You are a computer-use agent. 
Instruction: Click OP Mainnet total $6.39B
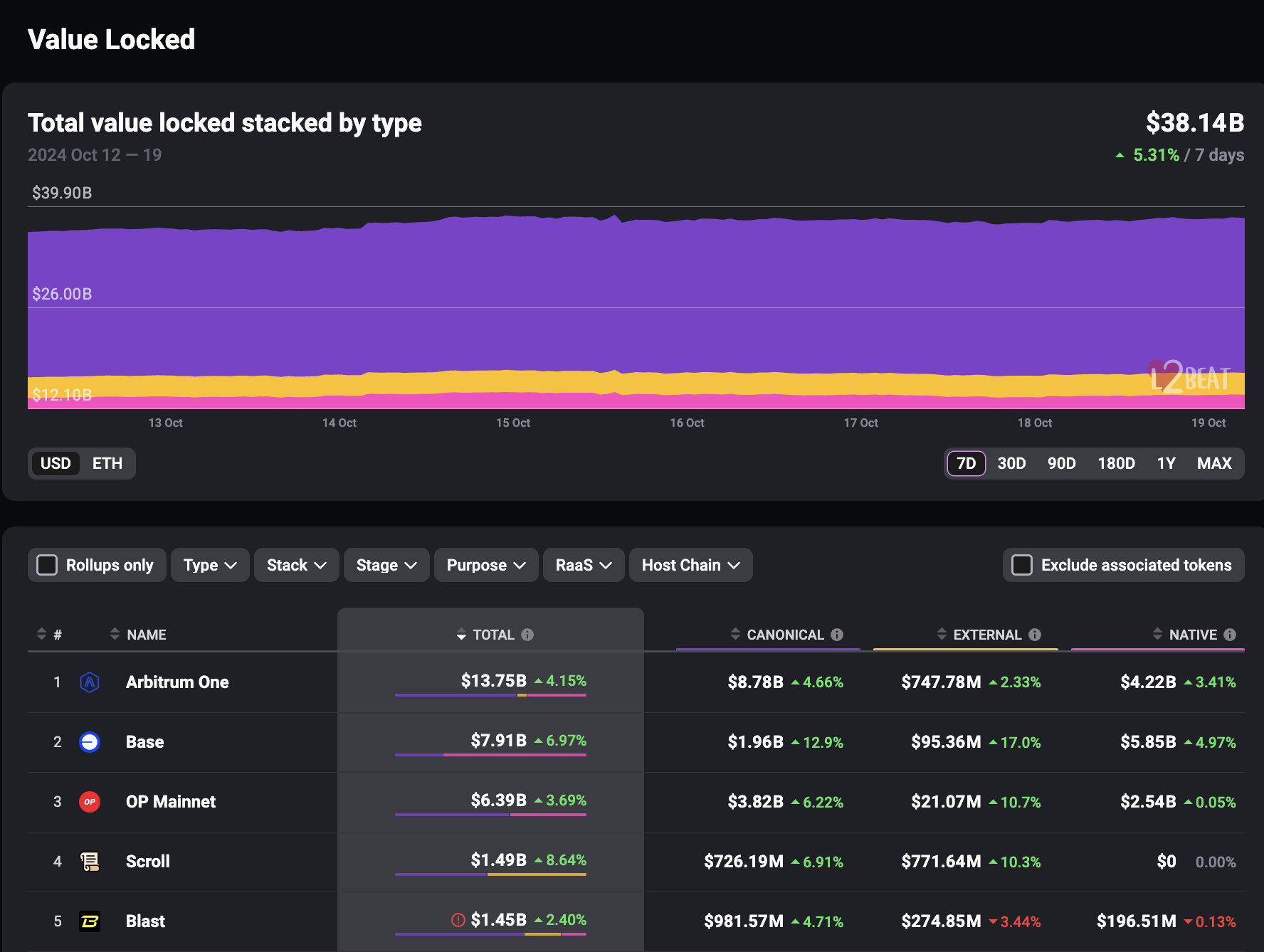click(499, 800)
